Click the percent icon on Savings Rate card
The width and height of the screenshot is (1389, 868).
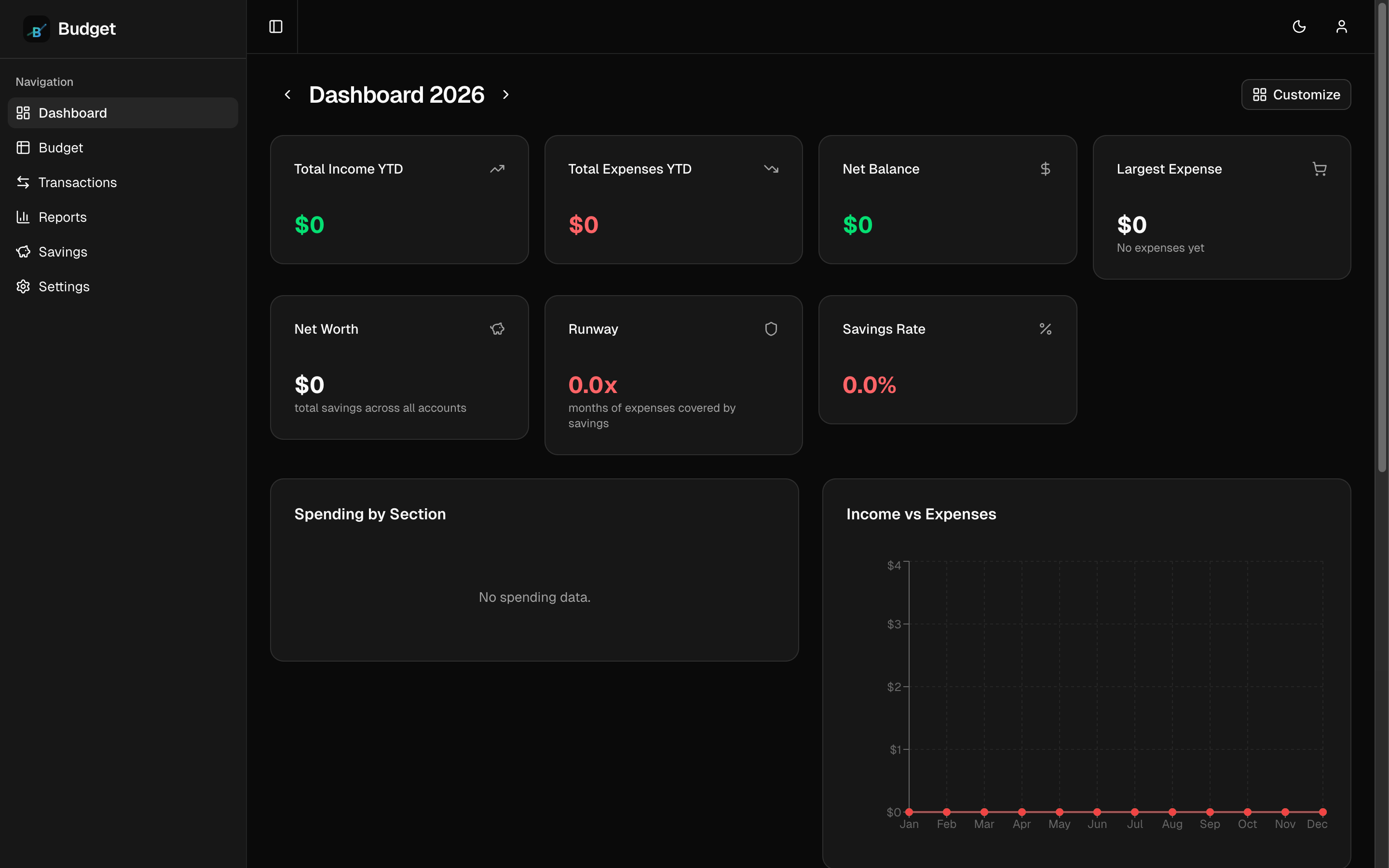[x=1045, y=328]
